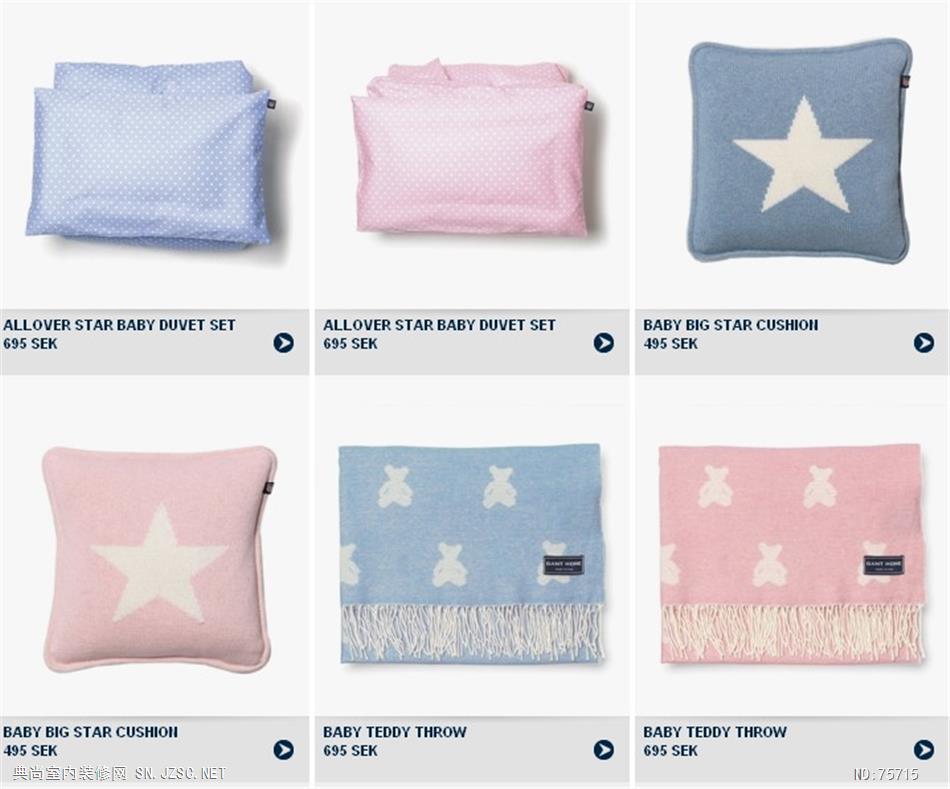950x789 pixels.
Task: Open first Allover Star Baby Duvet Set title
Action: [119, 325]
